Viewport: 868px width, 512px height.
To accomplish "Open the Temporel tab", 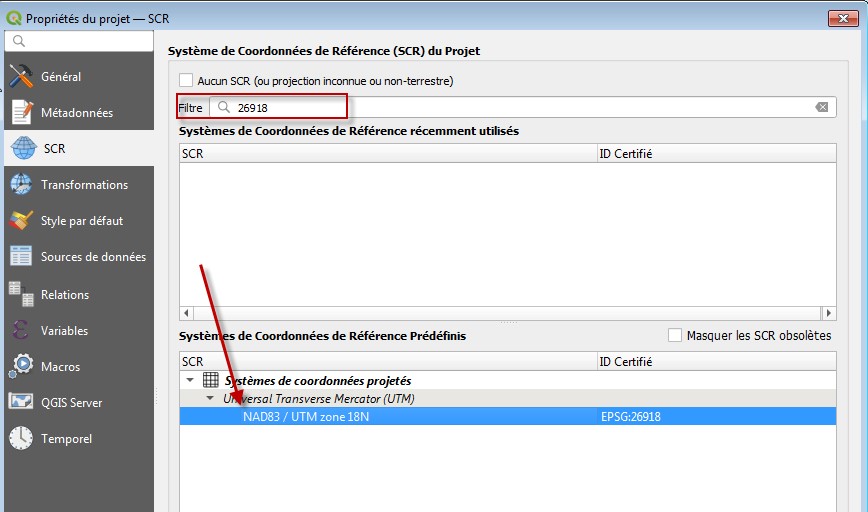I will [79, 438].
